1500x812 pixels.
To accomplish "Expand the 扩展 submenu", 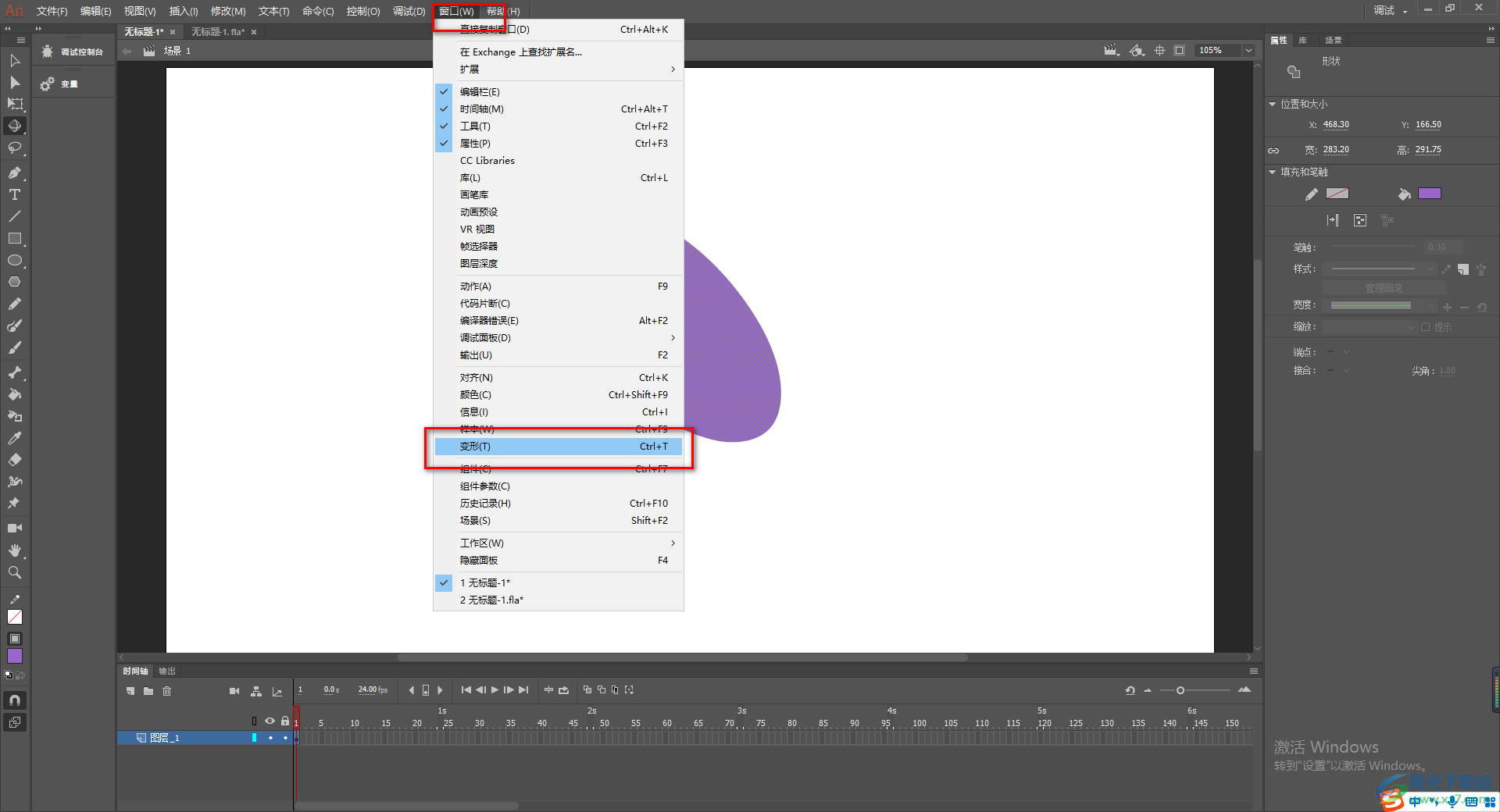I will tap(559, 69).
